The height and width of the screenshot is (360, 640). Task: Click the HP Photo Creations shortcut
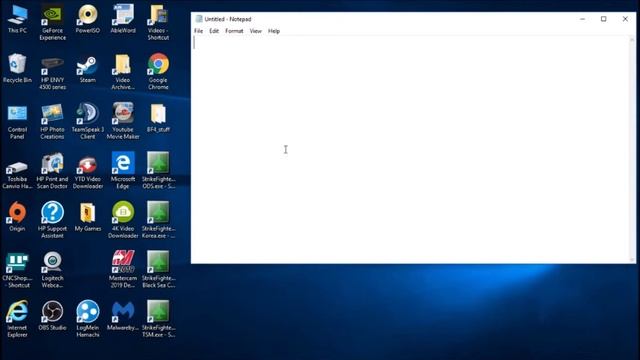(x=52, y=122)
